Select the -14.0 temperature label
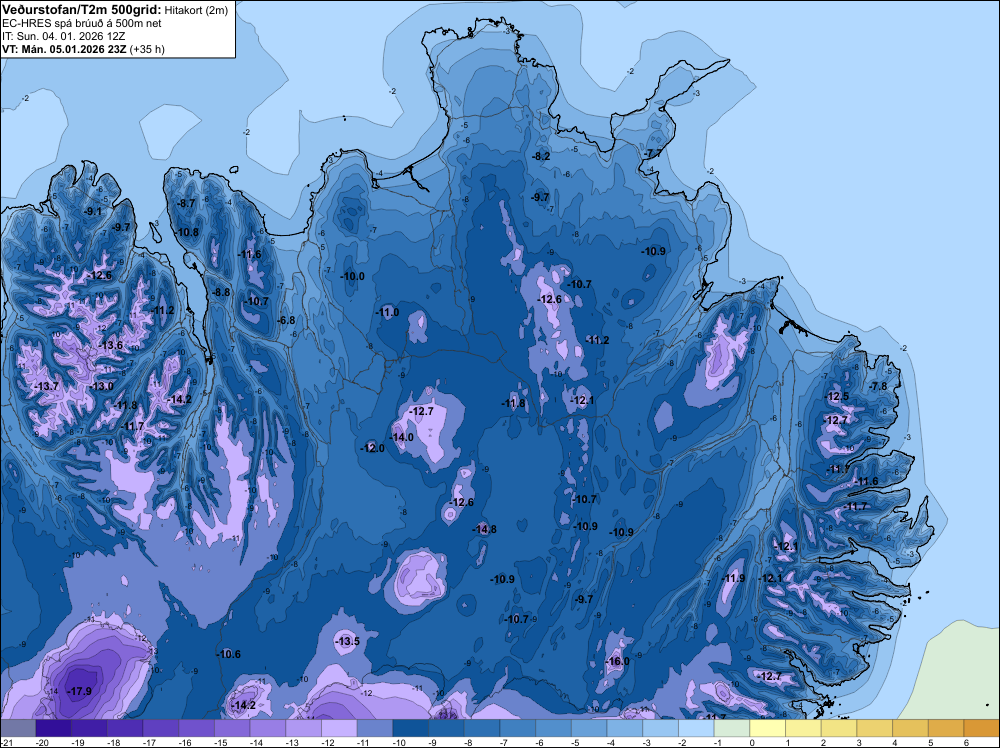Viewport: 1000px width, 748px height. point(402,437)
